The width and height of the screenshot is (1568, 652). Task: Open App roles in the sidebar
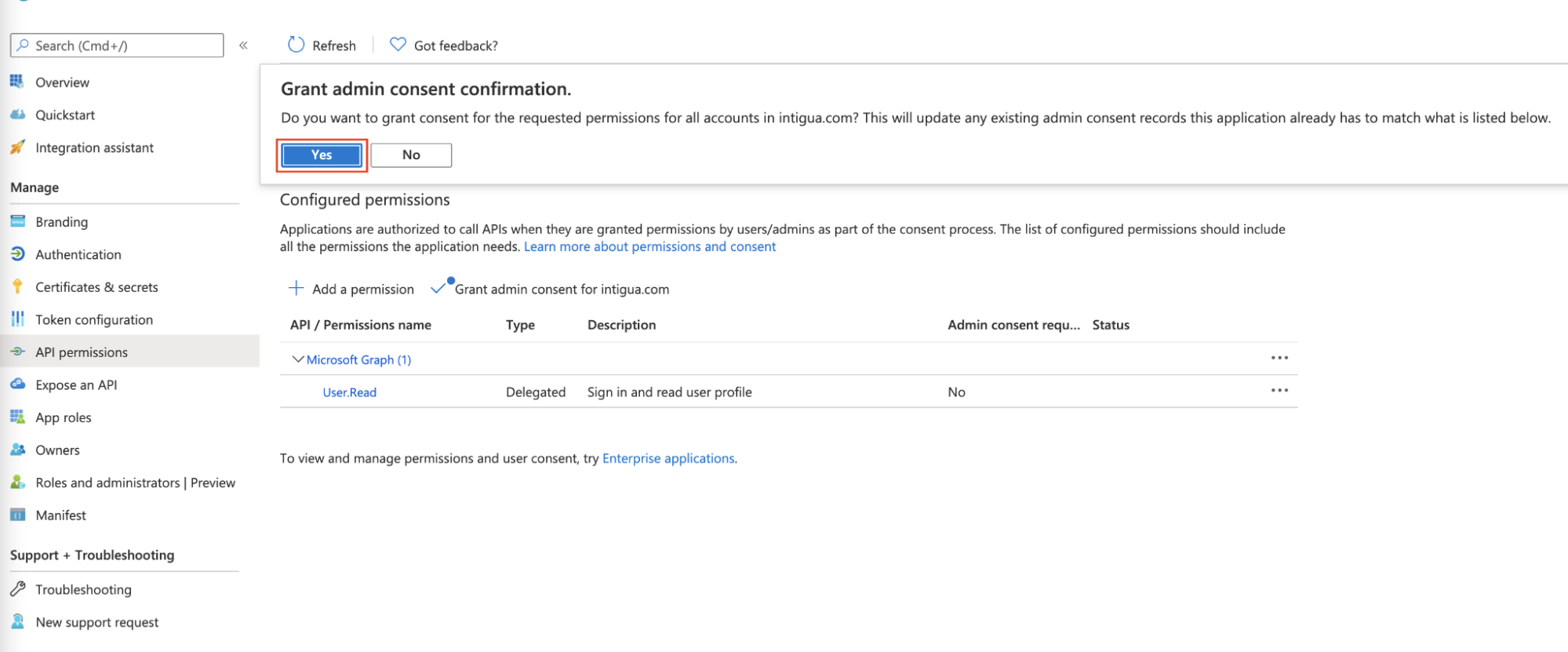tap(63, 417)
